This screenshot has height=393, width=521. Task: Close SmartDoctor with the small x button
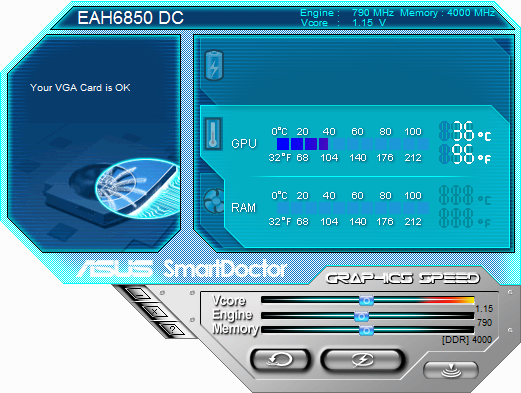[x=155, y=312]
